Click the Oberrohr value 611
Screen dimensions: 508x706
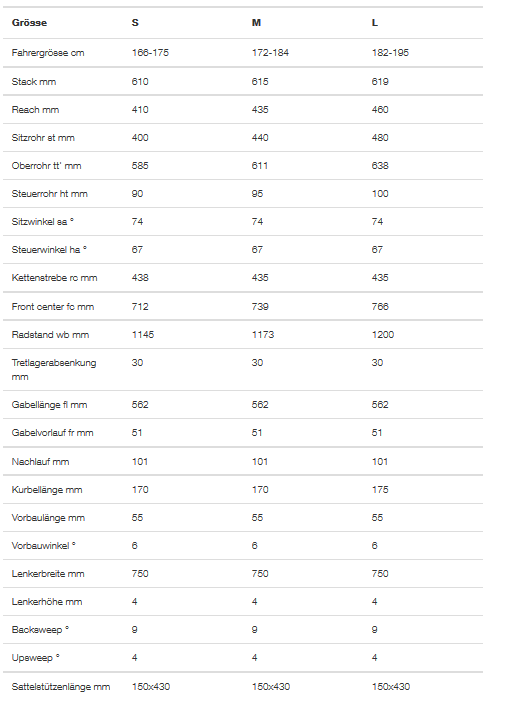(x=260, y=166)
